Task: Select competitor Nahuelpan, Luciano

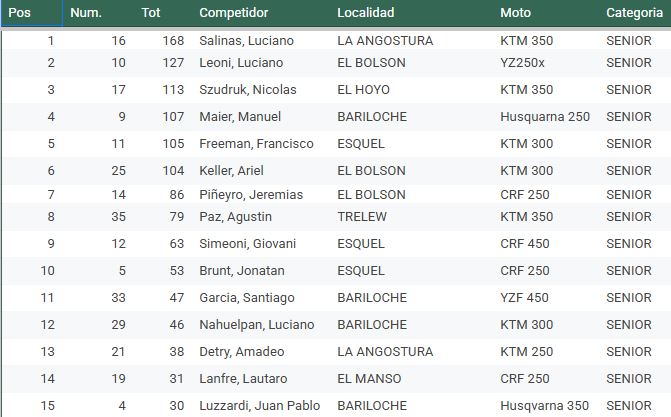Action: (256, 325)
